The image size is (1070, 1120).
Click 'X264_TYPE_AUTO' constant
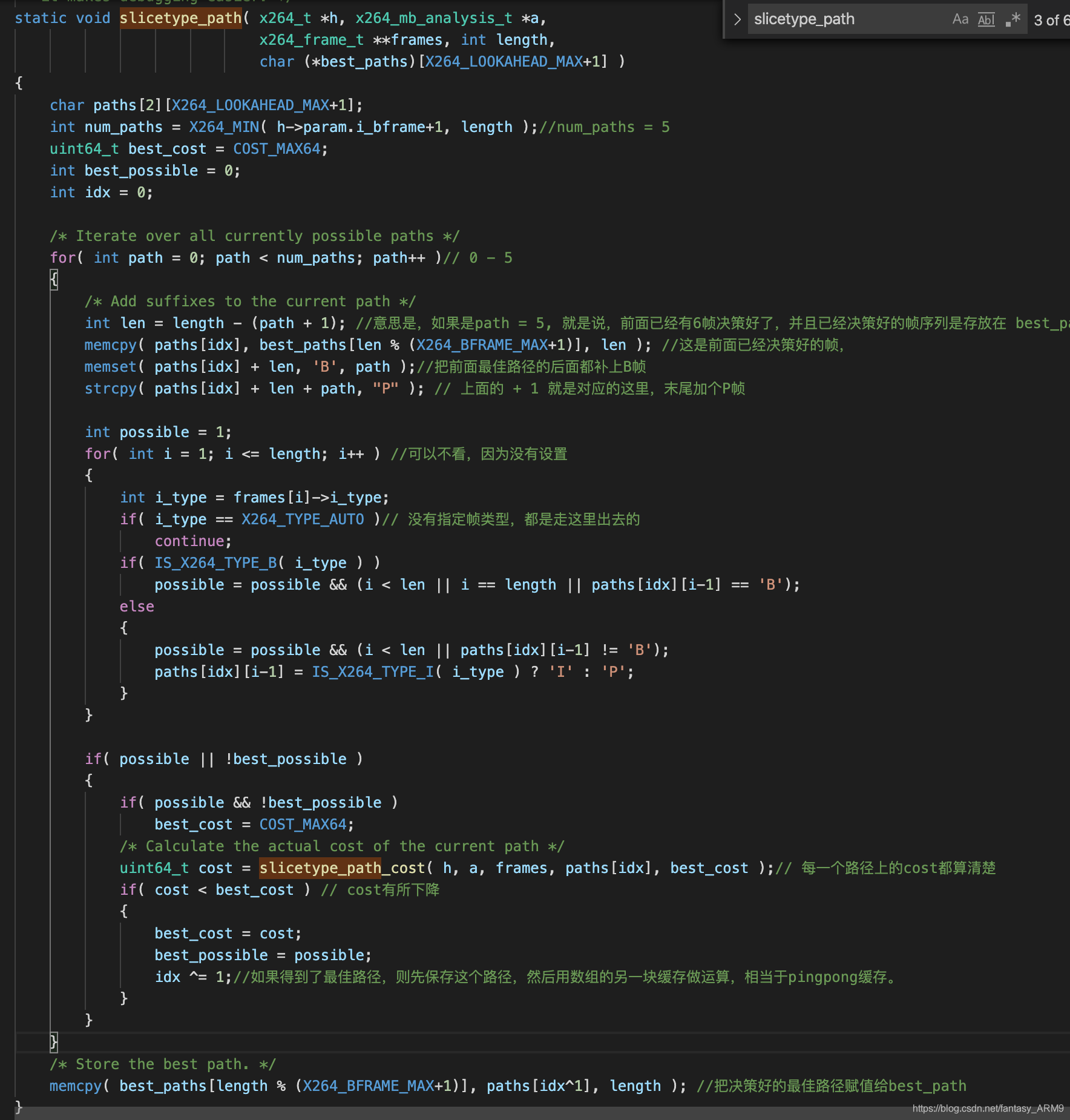click(x=303, y=519)
